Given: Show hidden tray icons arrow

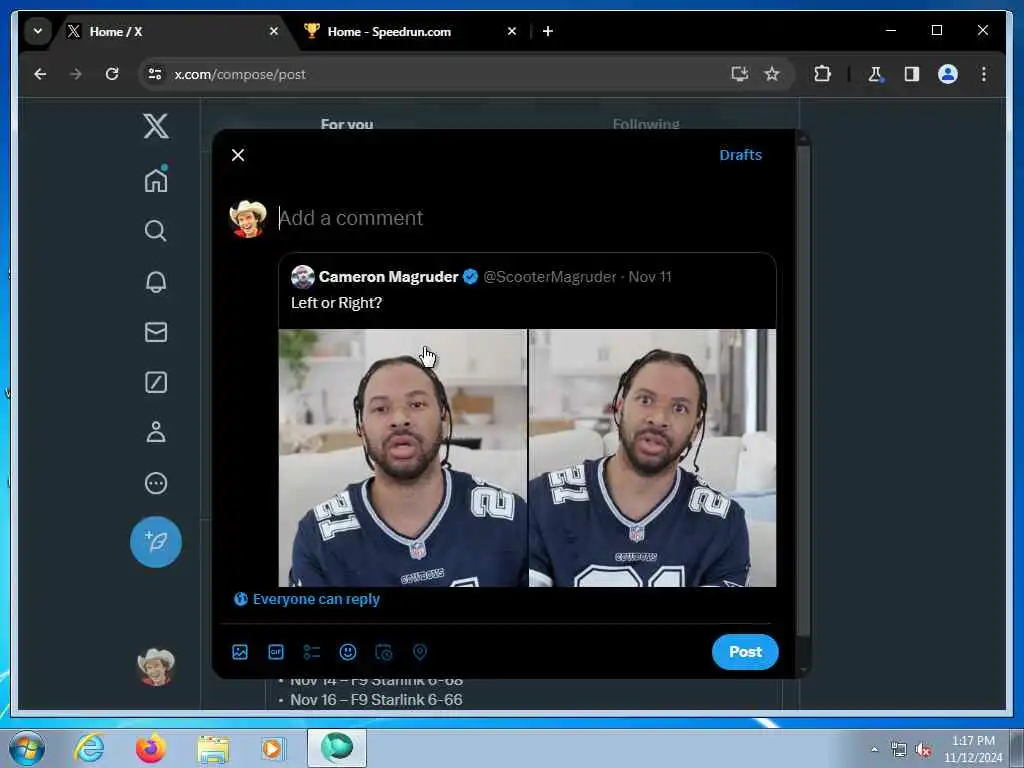Looking at the screenshot, I should pyautogui.click(x=874, y=750).
